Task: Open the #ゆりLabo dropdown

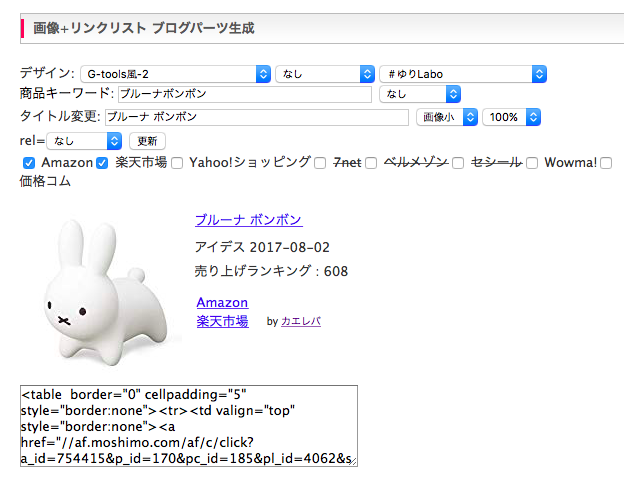Action: coord(462,74)
